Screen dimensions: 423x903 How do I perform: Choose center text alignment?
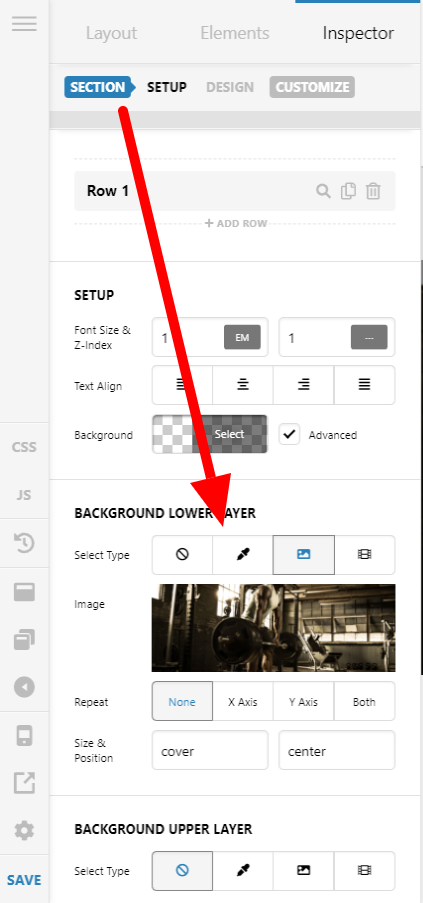[243, 385]
